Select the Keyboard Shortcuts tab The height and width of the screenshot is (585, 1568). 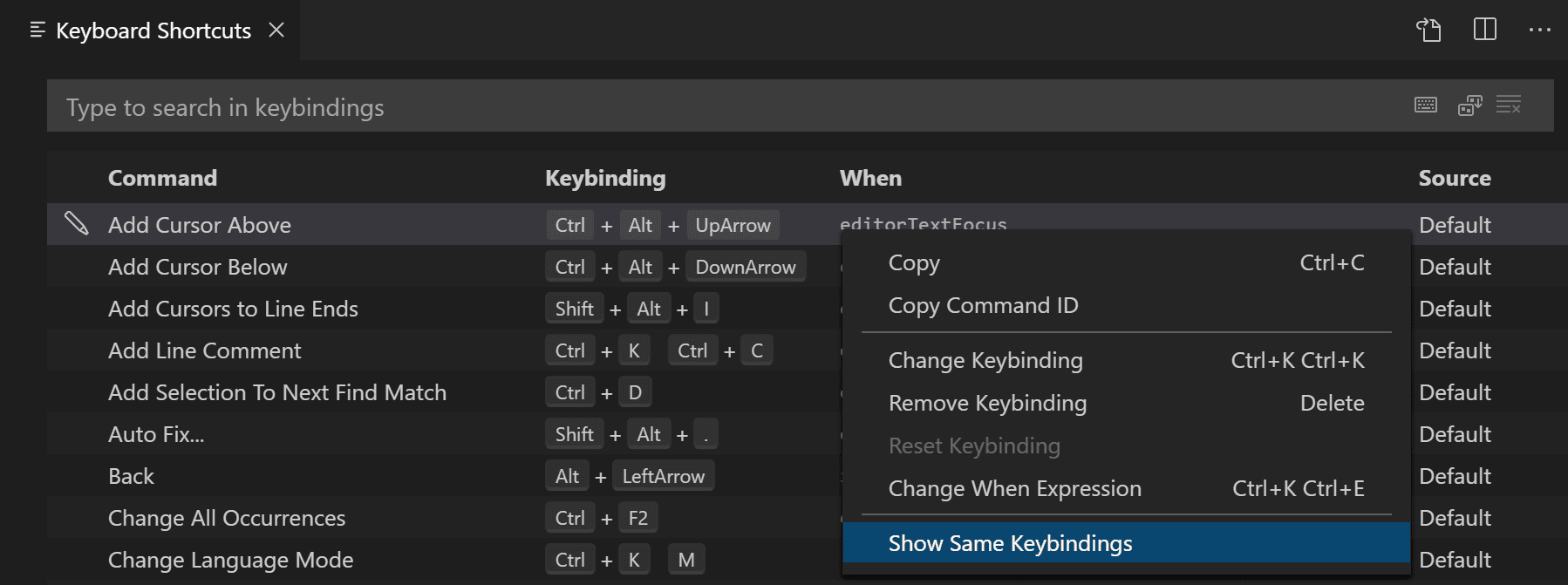(x=153, y=31)
